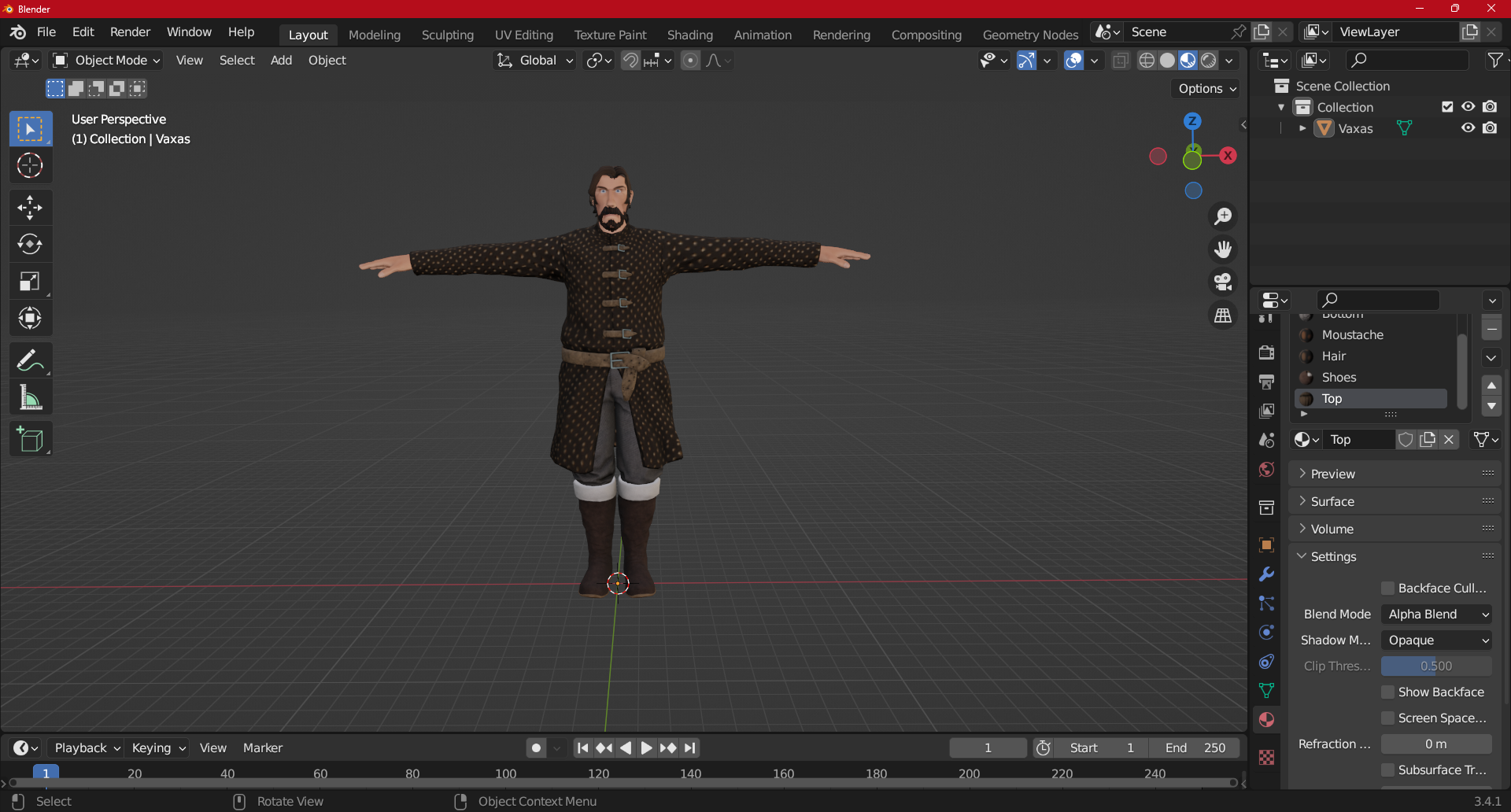Hide the Collection in viewport

click(1469, 107)
